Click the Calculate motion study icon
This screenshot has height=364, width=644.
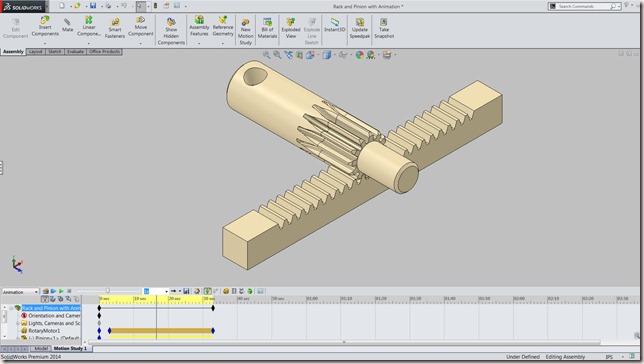46,291
